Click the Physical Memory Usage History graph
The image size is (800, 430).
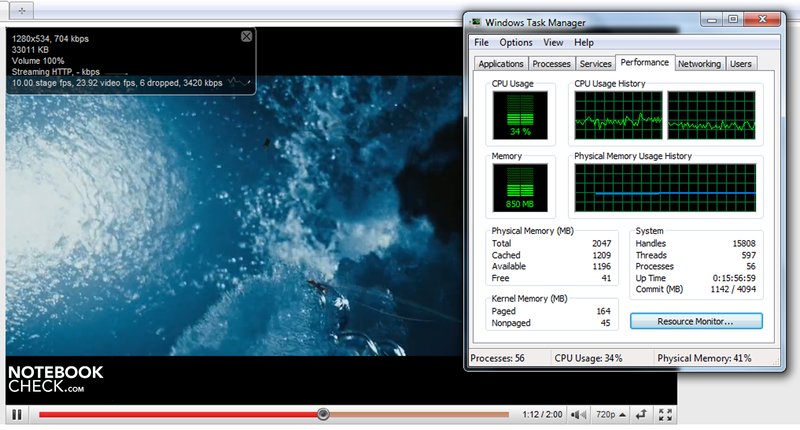[x=665, y=188]
